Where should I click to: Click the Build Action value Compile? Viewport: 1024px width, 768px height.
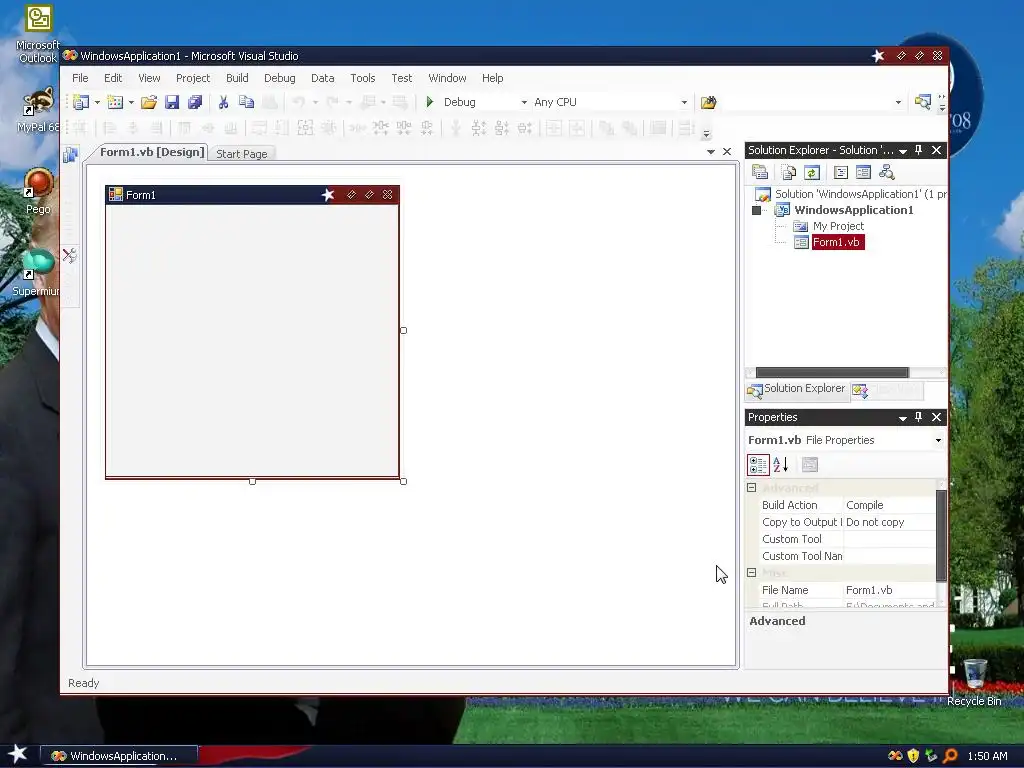(x=865, y=505)
